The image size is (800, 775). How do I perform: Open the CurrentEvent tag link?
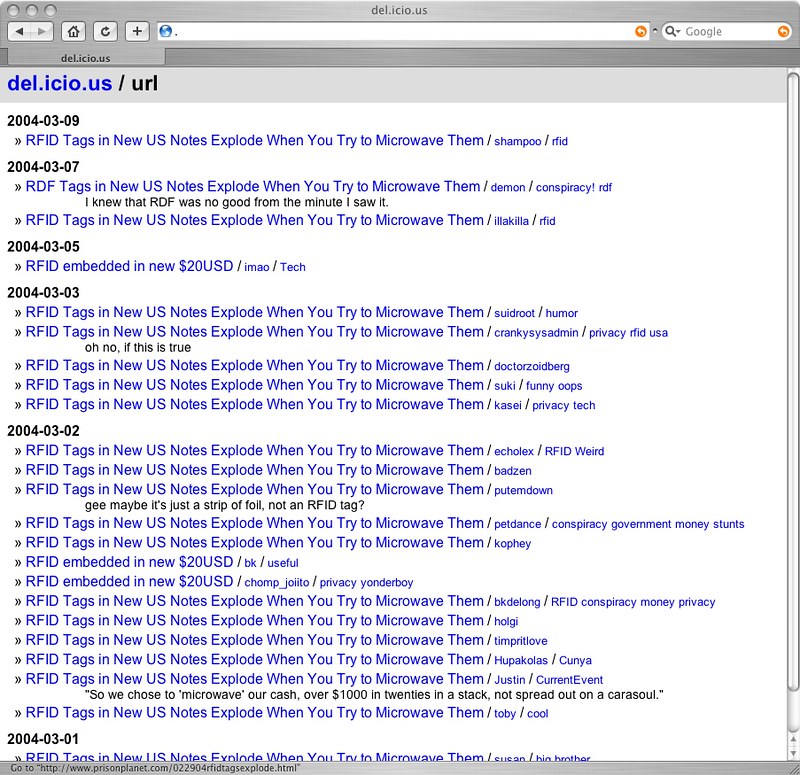(x=569, y=680)
